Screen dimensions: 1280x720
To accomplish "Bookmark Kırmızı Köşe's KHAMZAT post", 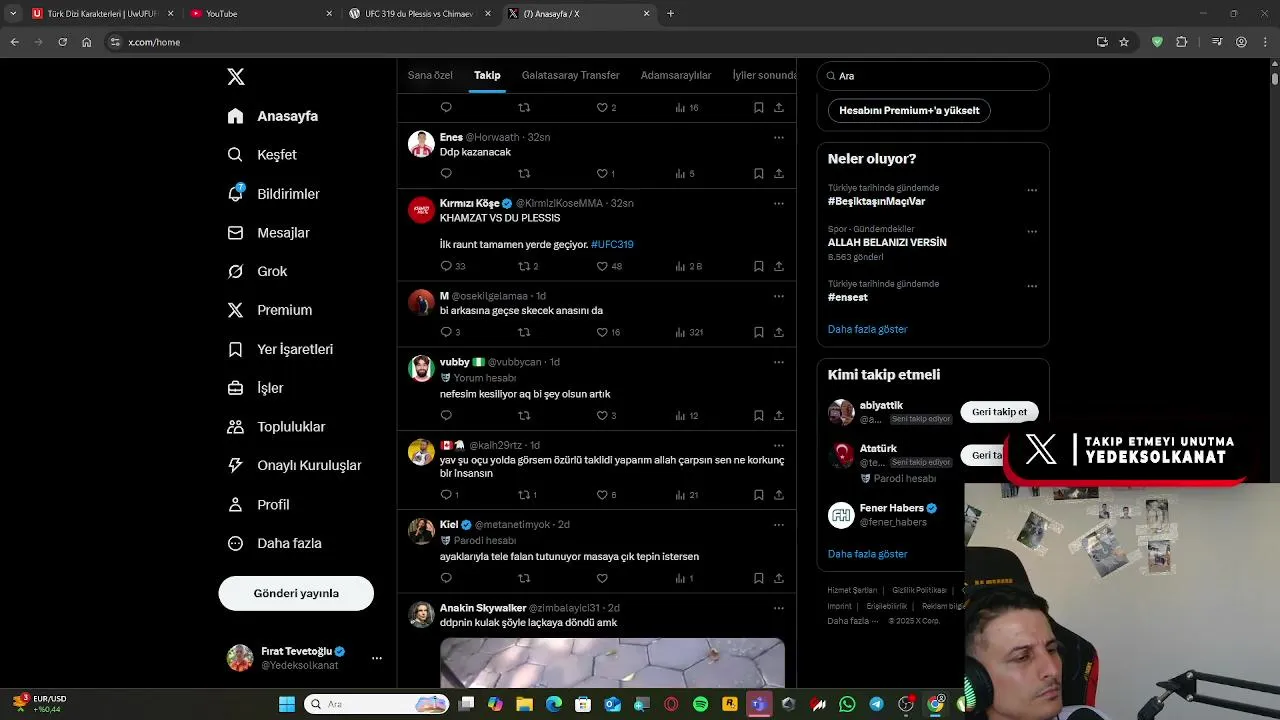I will click(759, 267).
